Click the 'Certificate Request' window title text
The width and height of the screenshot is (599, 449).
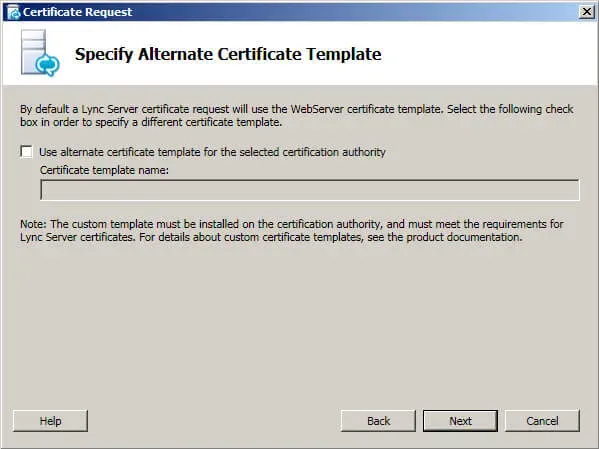pos(78,12)
